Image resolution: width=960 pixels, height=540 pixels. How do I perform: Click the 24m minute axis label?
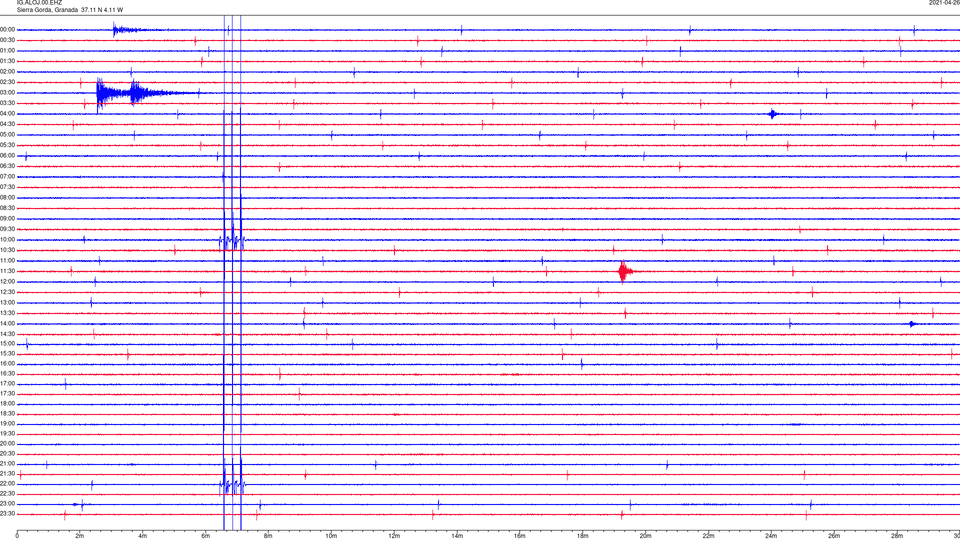click(x=771, y=536)
